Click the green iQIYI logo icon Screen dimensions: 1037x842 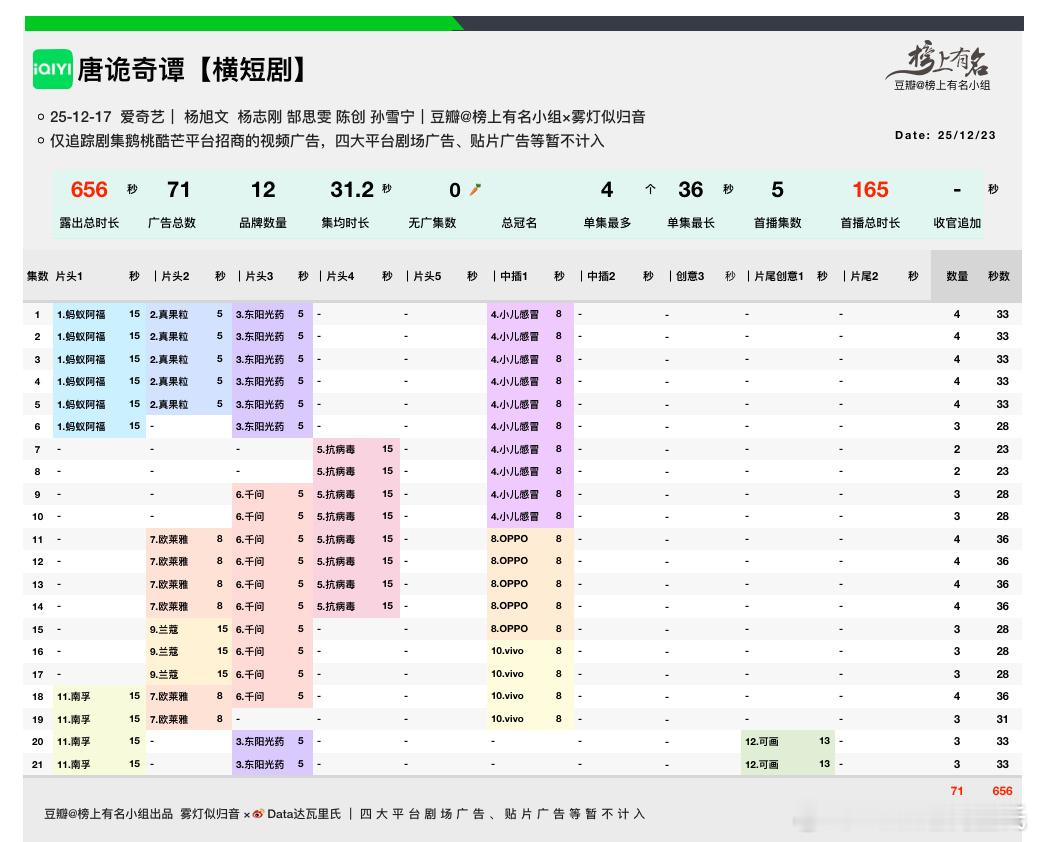52,69
